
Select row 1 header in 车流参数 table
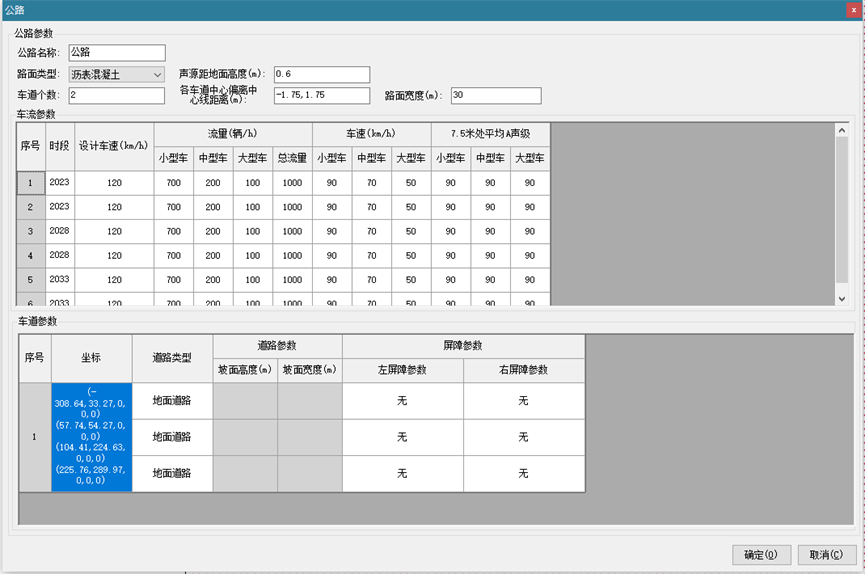tap(30, 183)
